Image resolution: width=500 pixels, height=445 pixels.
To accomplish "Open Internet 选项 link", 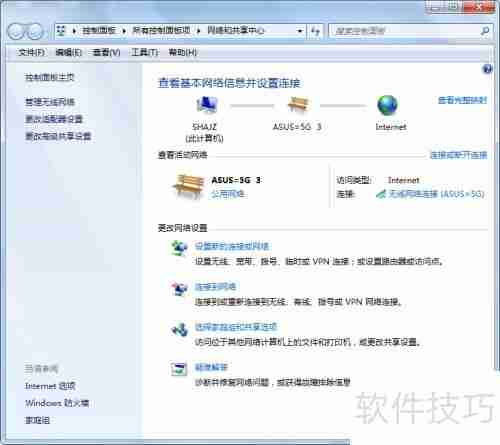I will pos(50,386).
